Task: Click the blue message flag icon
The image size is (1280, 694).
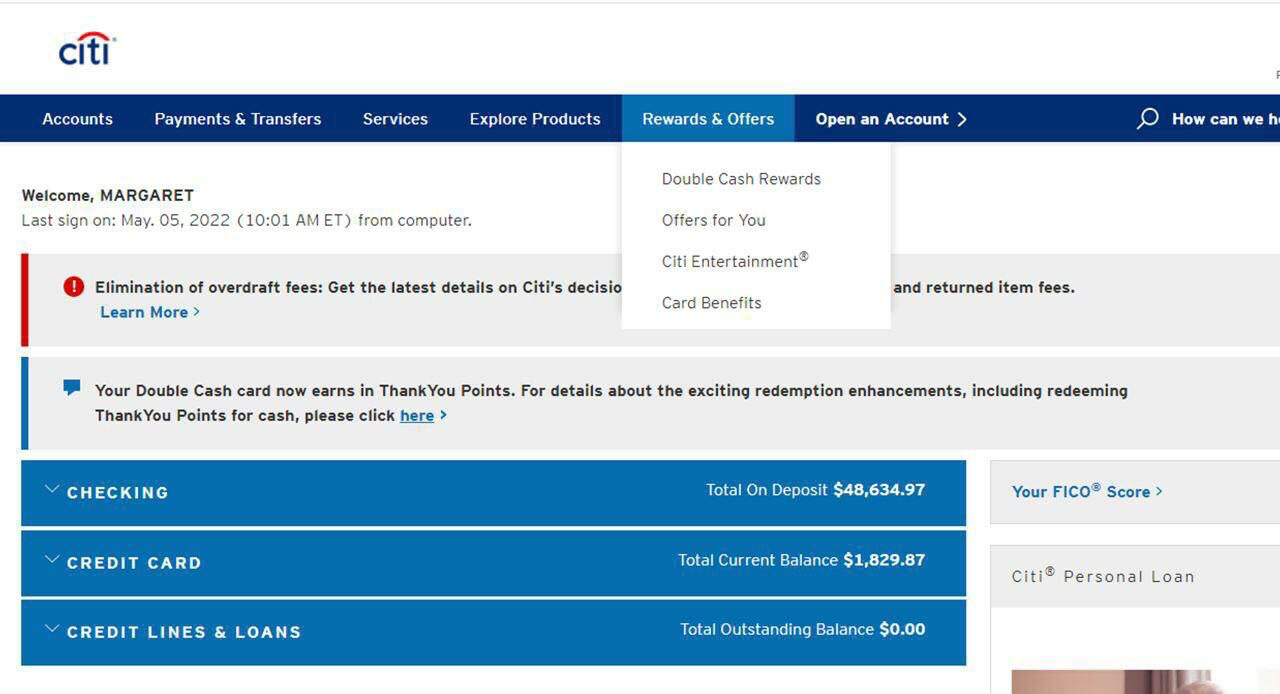Action: pyautogui.click(x=72, y=388)
